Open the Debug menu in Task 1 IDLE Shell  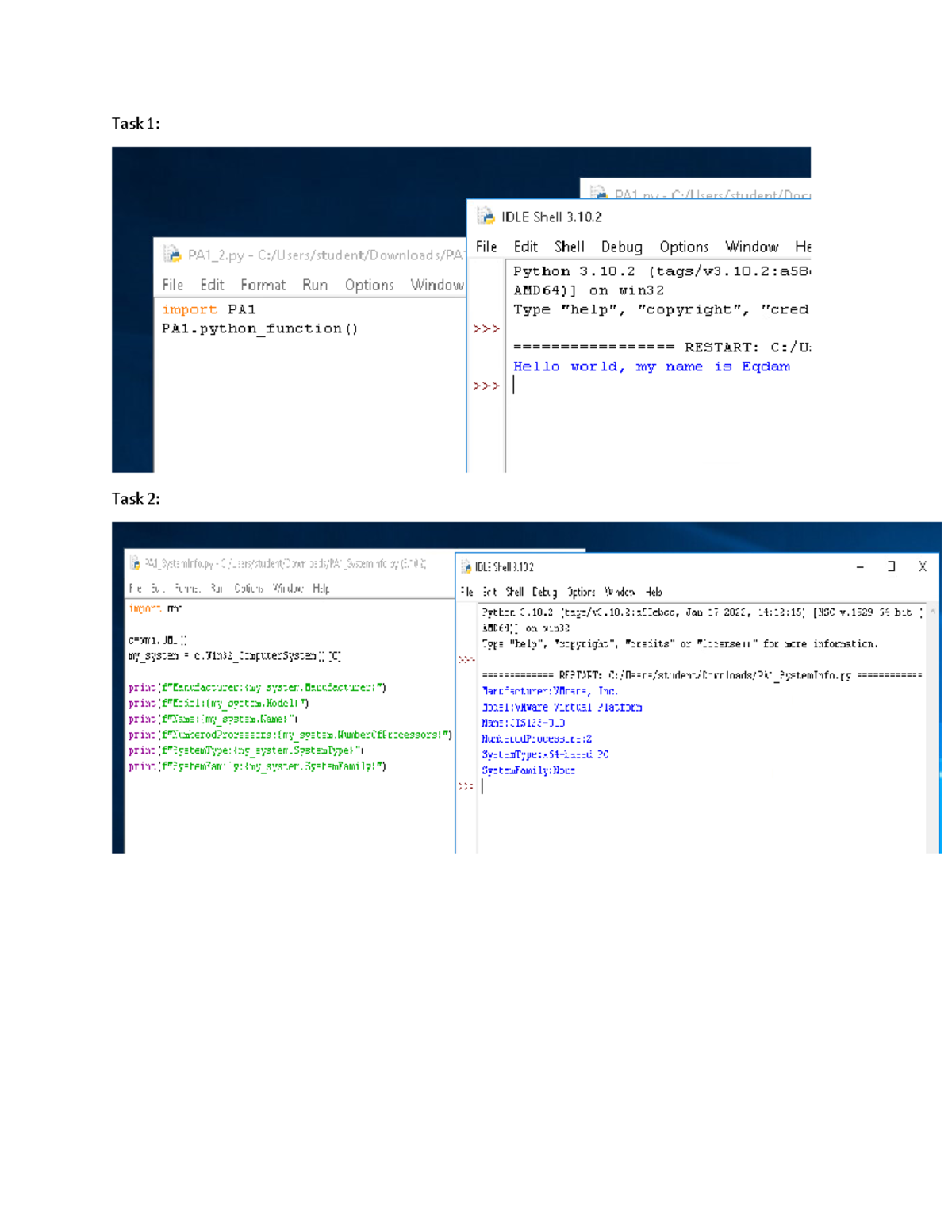point(621,247)
